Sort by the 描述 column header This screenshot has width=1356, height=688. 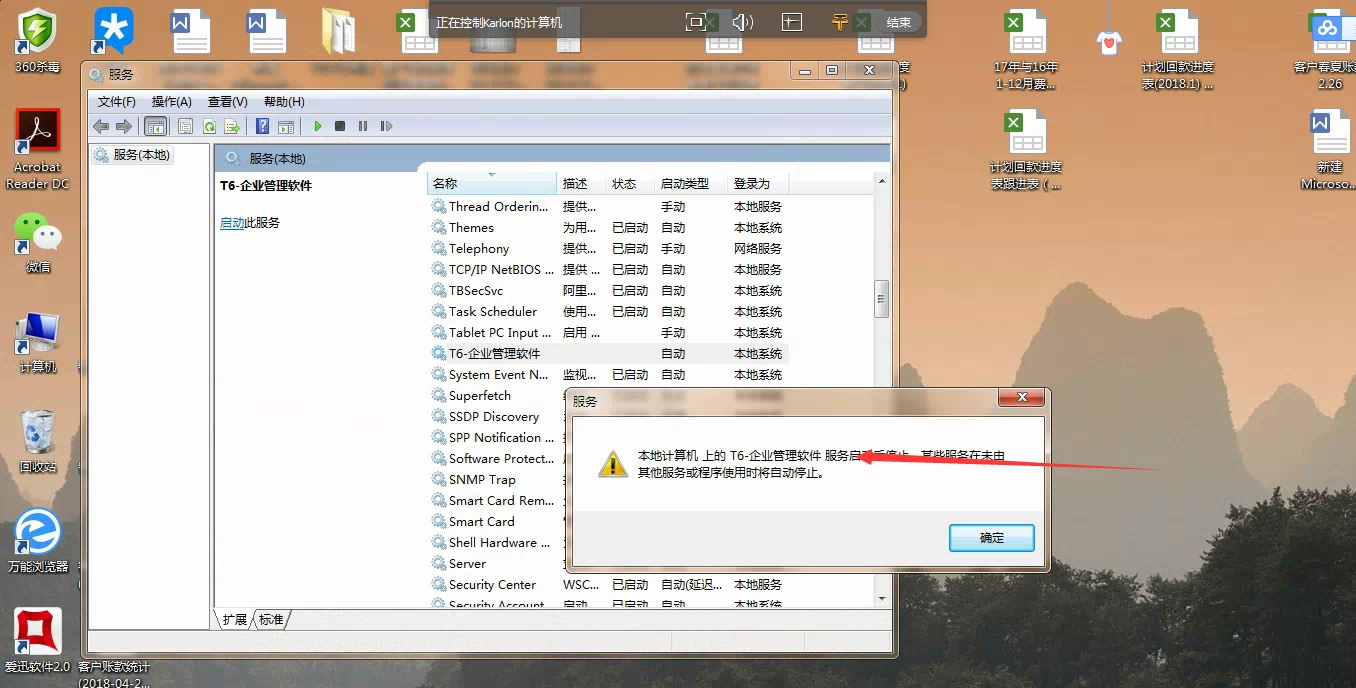(582, 183)
